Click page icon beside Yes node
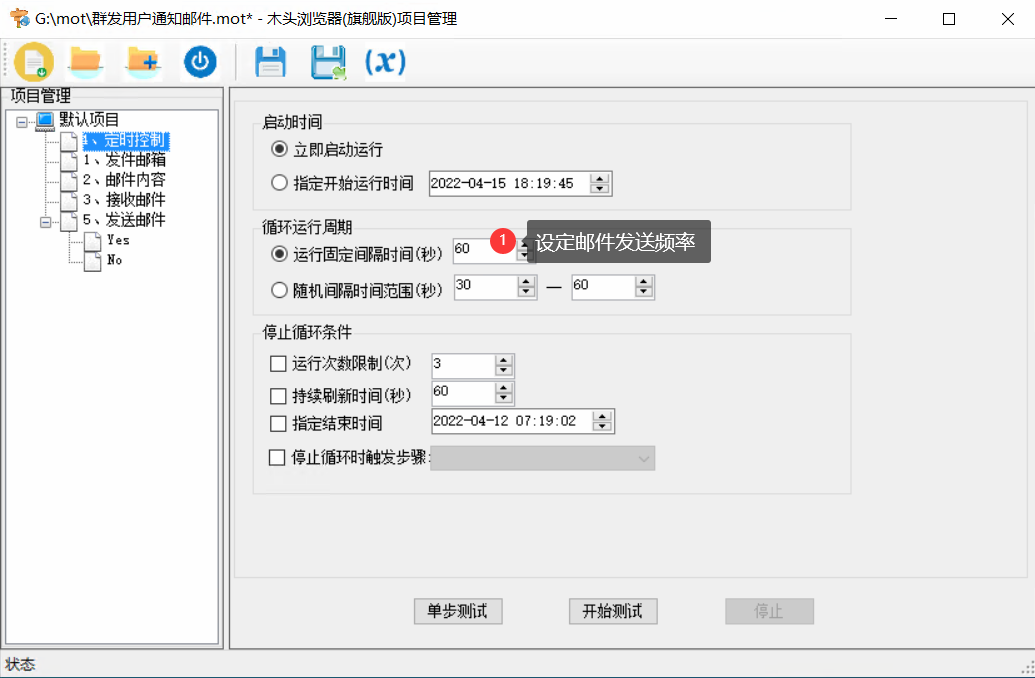1035x678 pixels. (x=93, y=240)
